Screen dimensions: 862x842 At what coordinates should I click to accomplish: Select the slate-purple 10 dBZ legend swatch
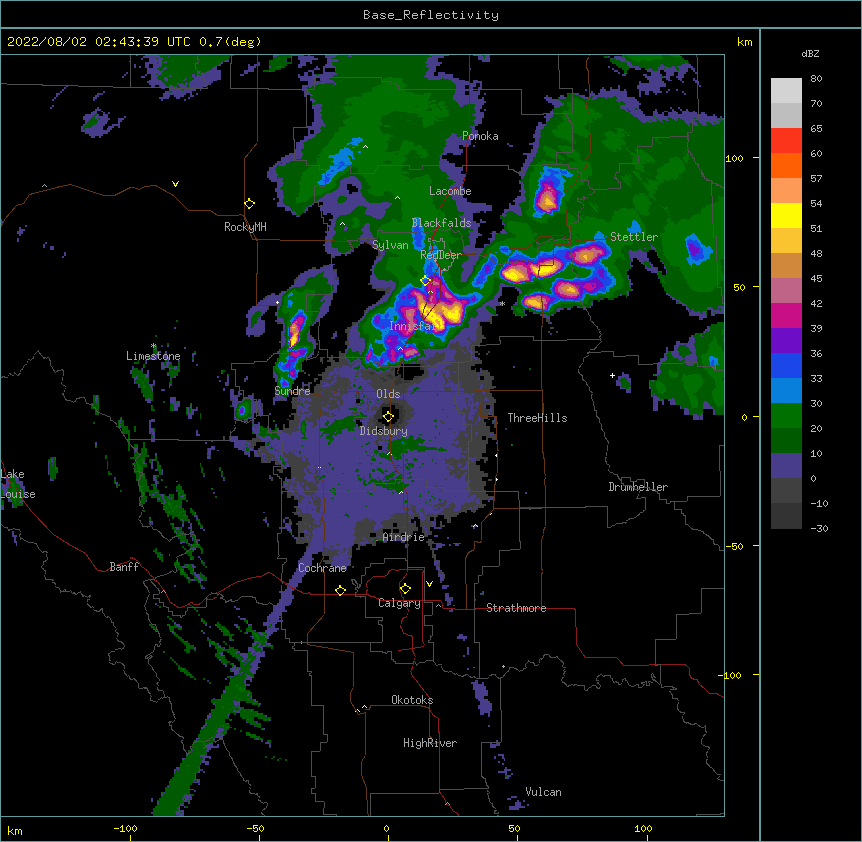(786, 466)
